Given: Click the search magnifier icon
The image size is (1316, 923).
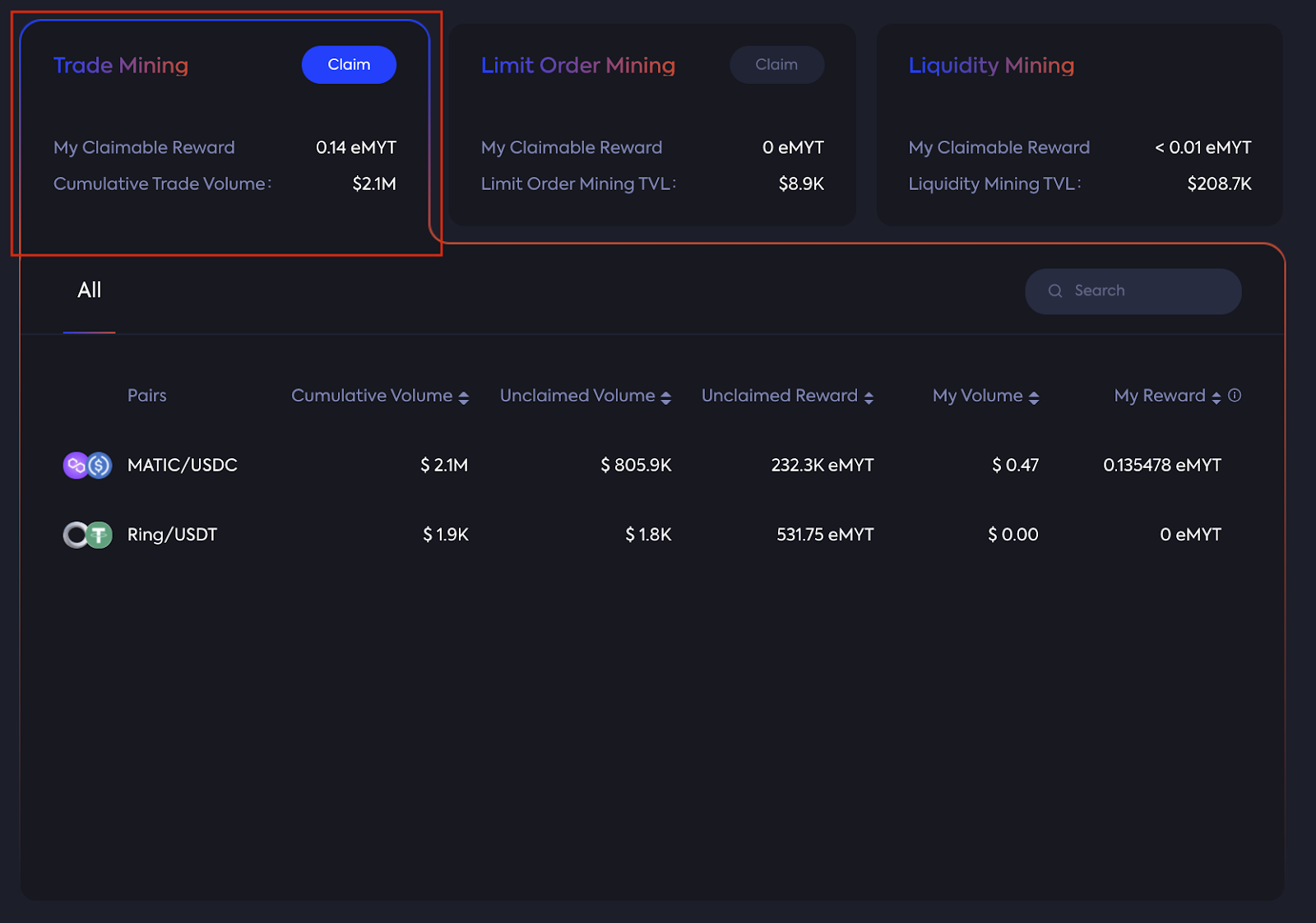Looking at the screenshot, I should tap(1055, 291).
